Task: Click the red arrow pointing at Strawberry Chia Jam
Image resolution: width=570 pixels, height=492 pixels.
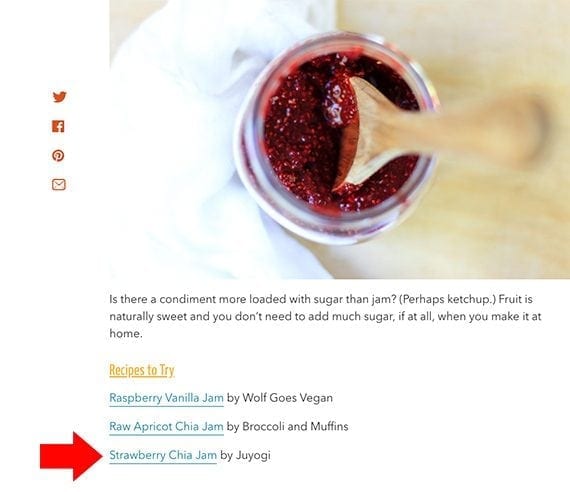Action: pyautogui.click(x=71, y=456)
